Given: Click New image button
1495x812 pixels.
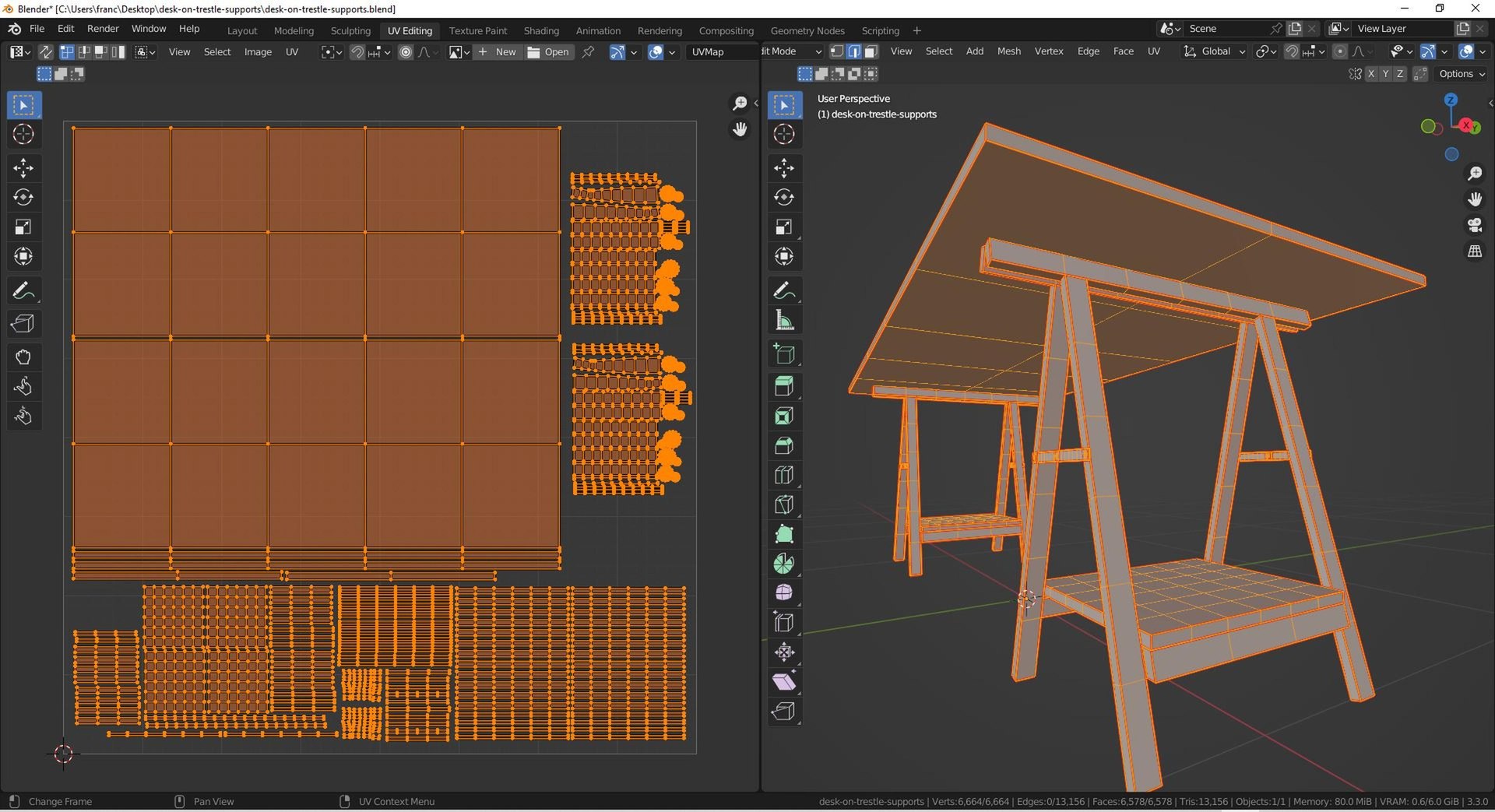Looking at the screenshot, I should pos(497,52).
